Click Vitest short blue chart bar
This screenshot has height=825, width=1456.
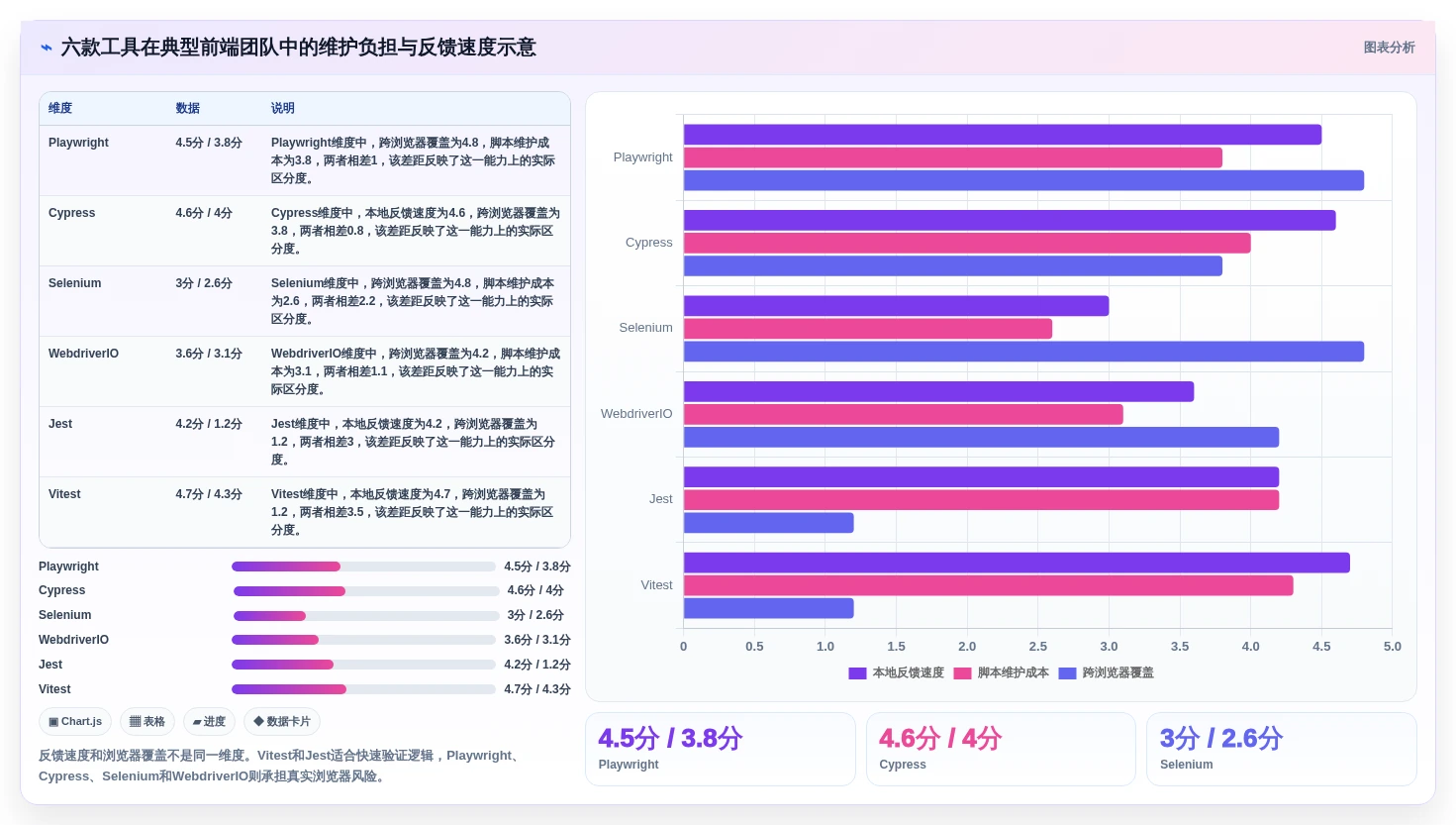[769, 608]
